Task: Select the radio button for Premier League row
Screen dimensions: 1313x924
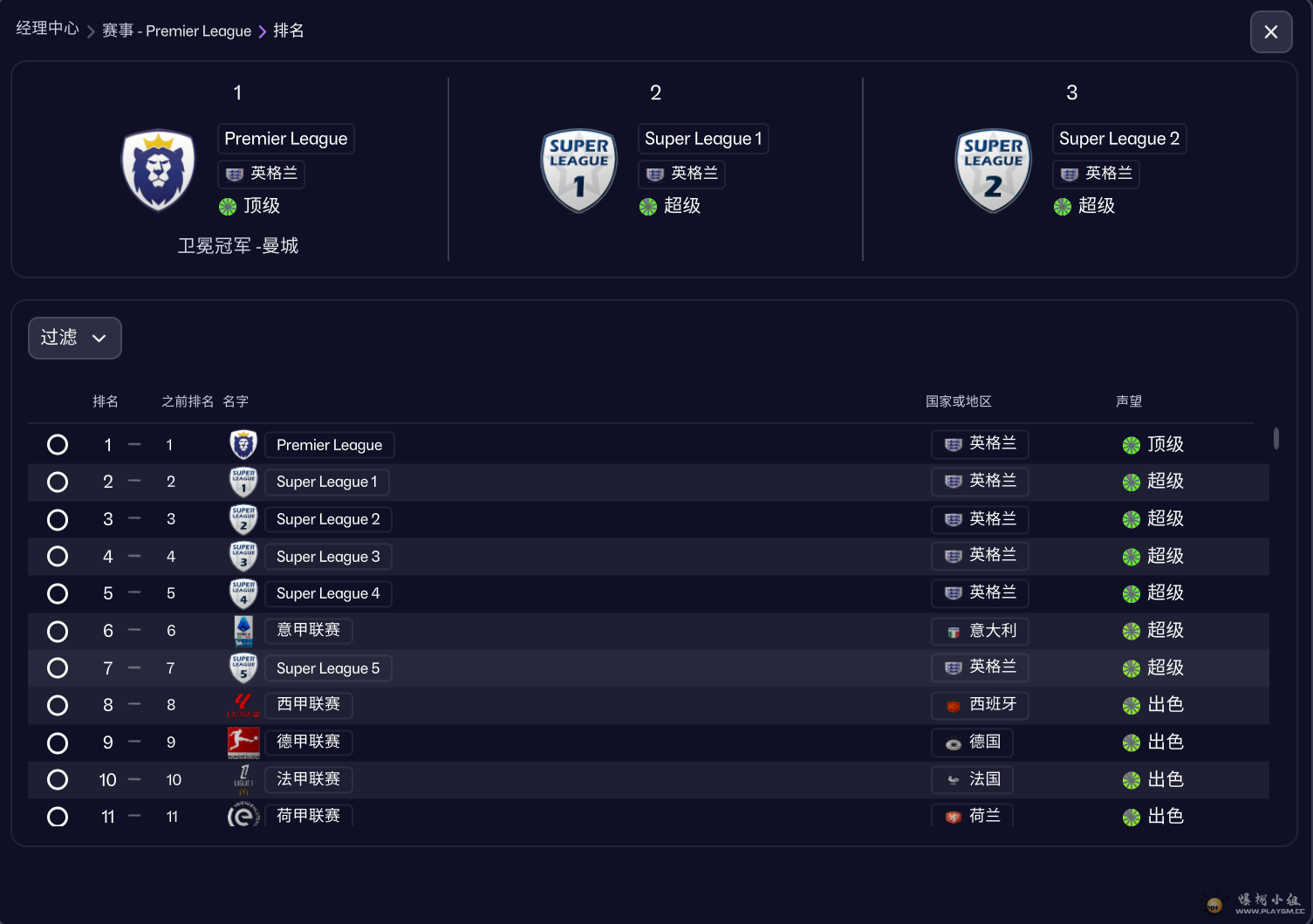Action: (58, 445)
